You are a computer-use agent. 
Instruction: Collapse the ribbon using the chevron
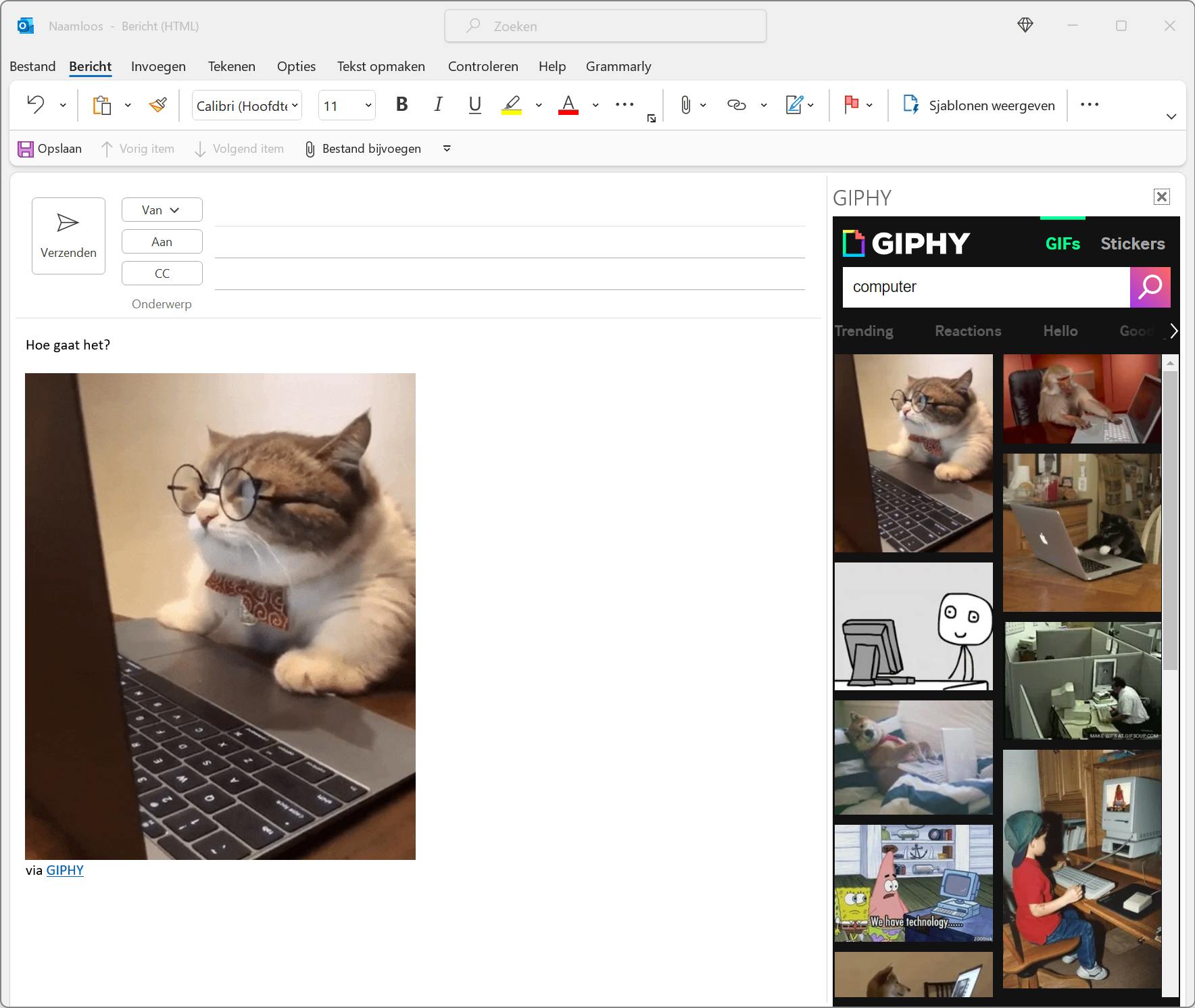coord(1171,117)
